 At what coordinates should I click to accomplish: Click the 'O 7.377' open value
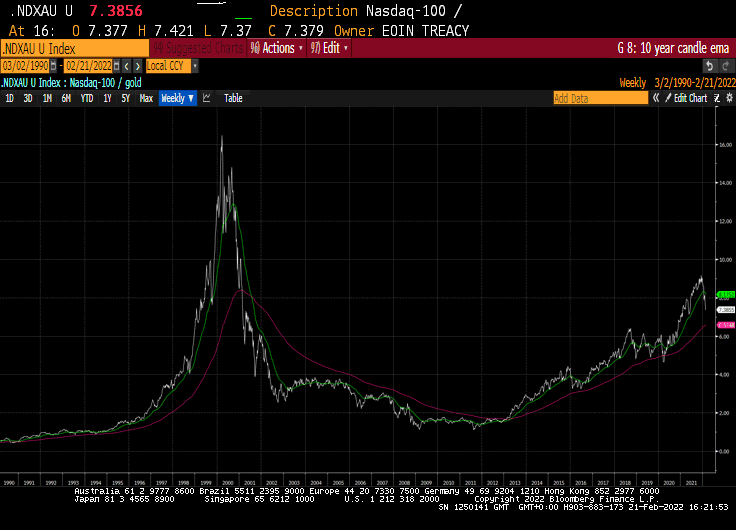[x=100, y=31]
